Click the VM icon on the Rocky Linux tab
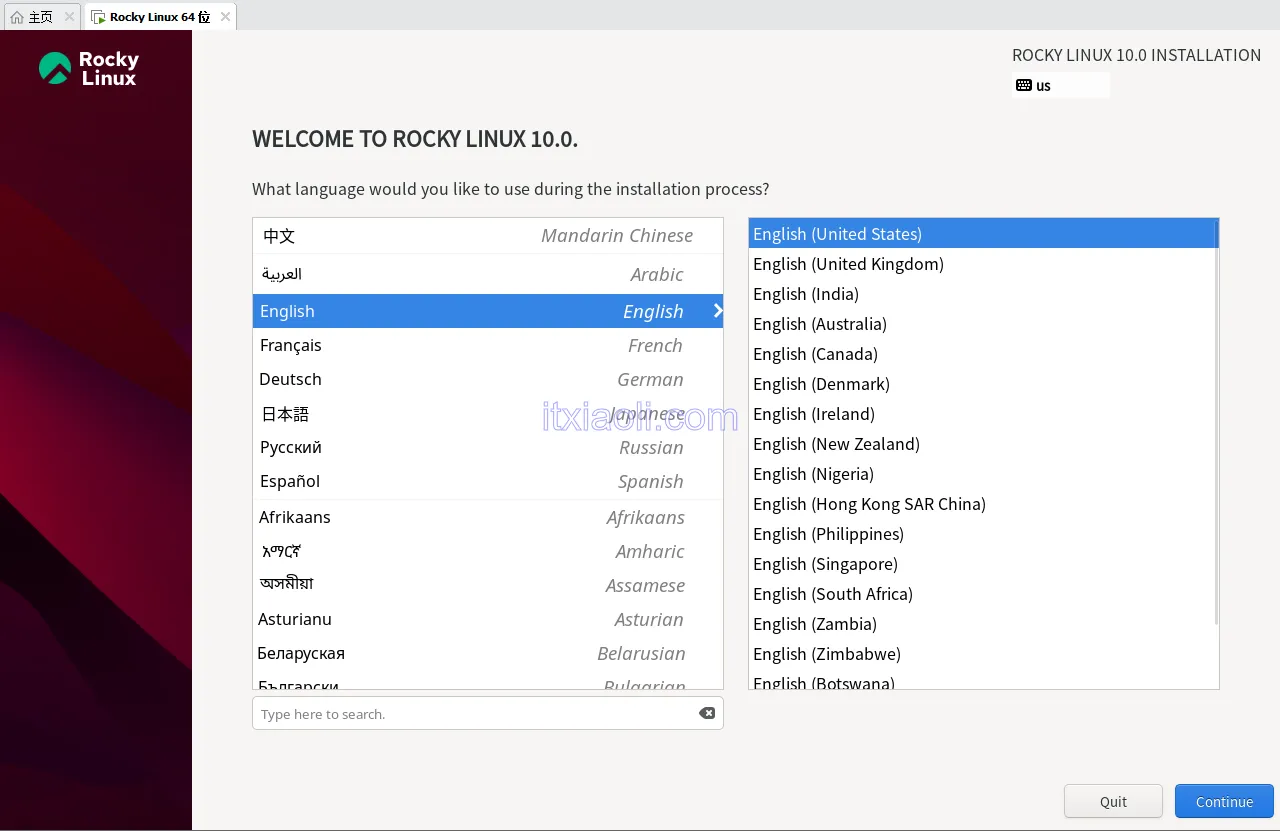 (98, 17)
